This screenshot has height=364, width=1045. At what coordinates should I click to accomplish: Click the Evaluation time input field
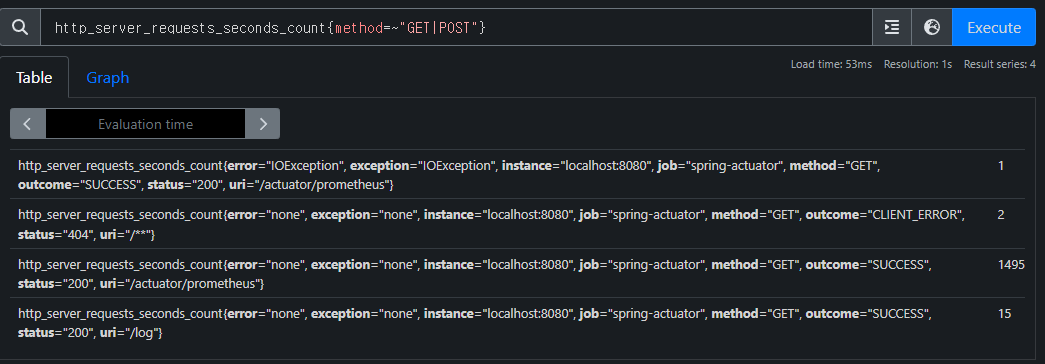point(145,124)
